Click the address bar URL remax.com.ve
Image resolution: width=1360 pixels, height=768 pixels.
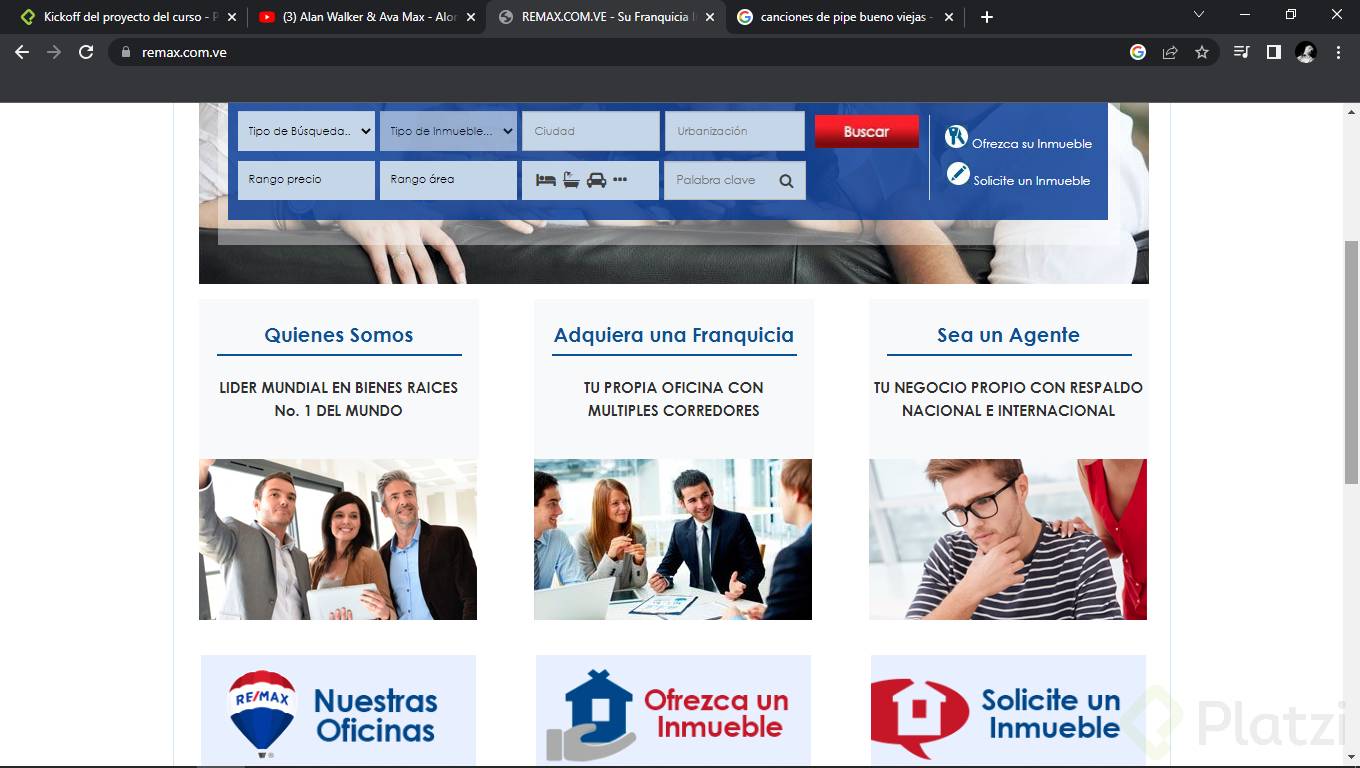point(184,52)
